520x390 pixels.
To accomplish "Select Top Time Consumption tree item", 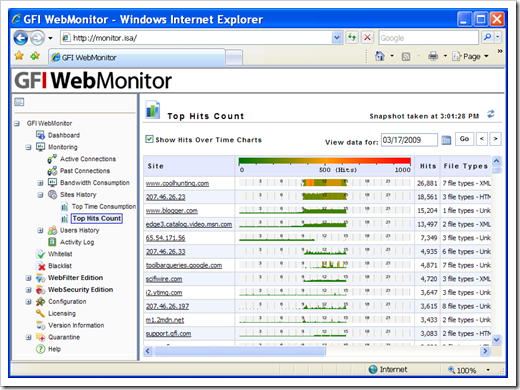I will click(x=104, y=207).
